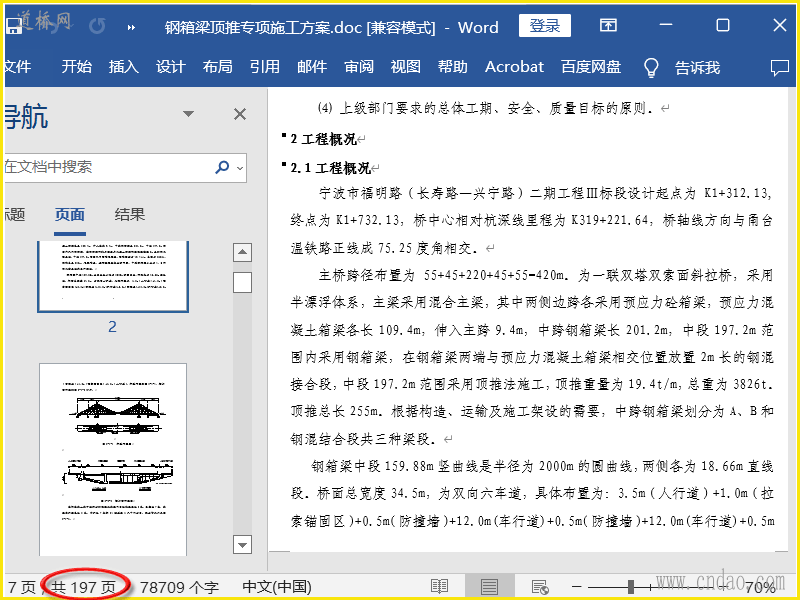
Task: Open the 审阅 ribbon tab
Action: pos(359,67)
